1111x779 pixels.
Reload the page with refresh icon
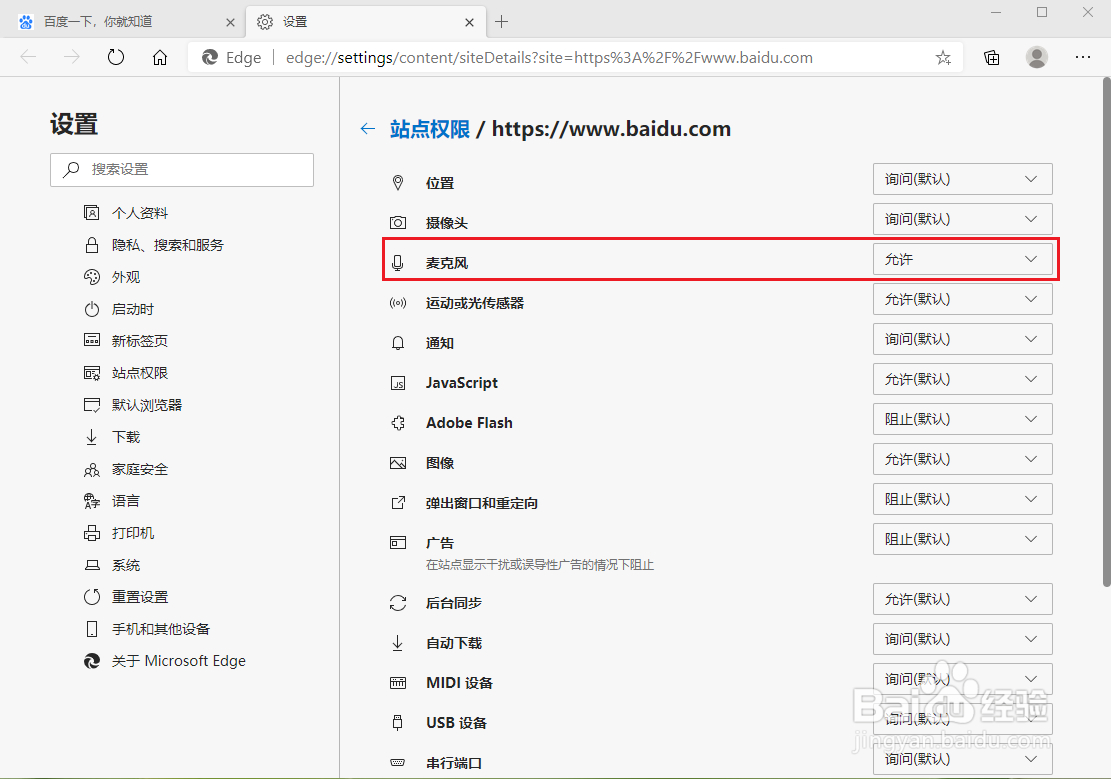pyautogui.click(x=115, y=57)
